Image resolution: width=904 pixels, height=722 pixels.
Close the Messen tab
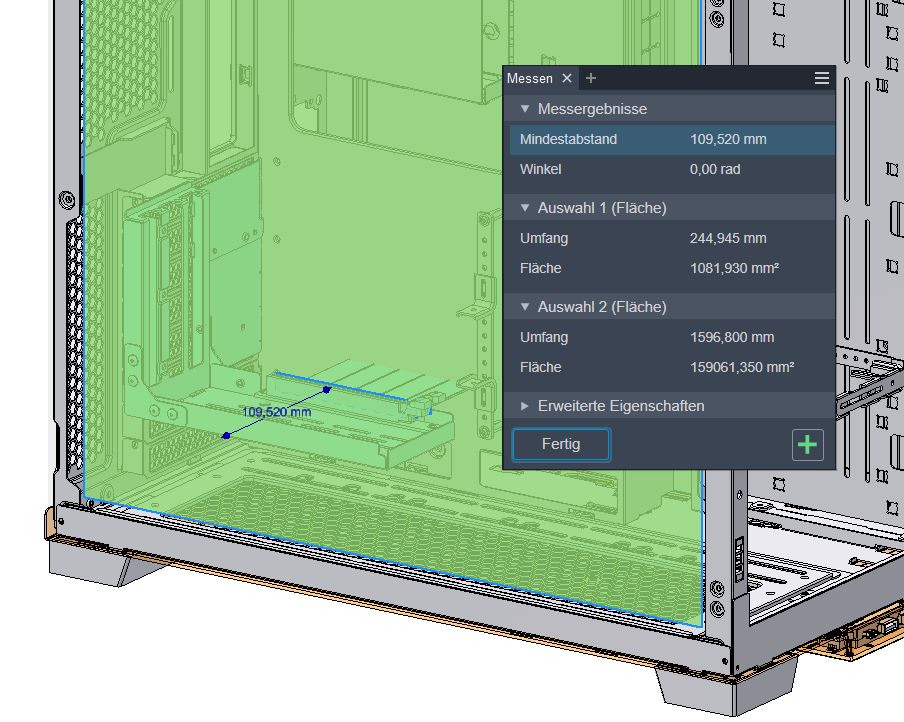[567, 78]
